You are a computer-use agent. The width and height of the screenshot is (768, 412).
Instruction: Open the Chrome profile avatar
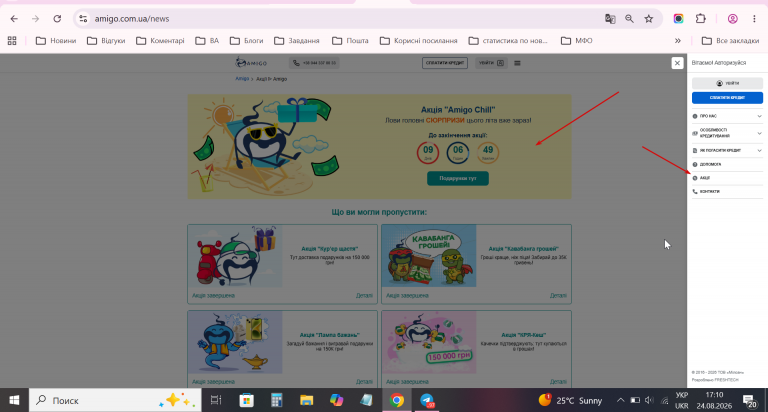733,19
